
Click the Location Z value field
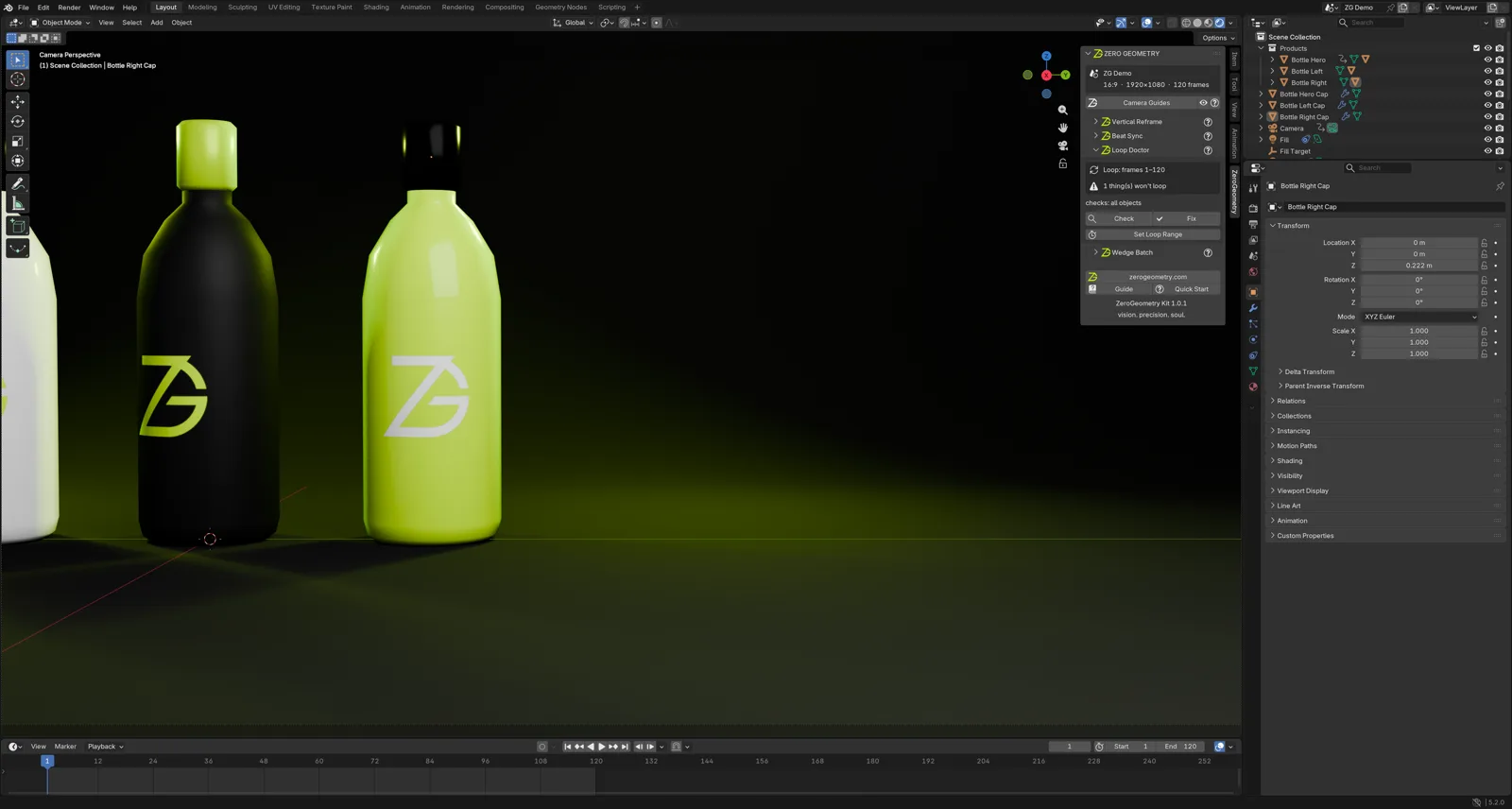tap(1418, 266)
